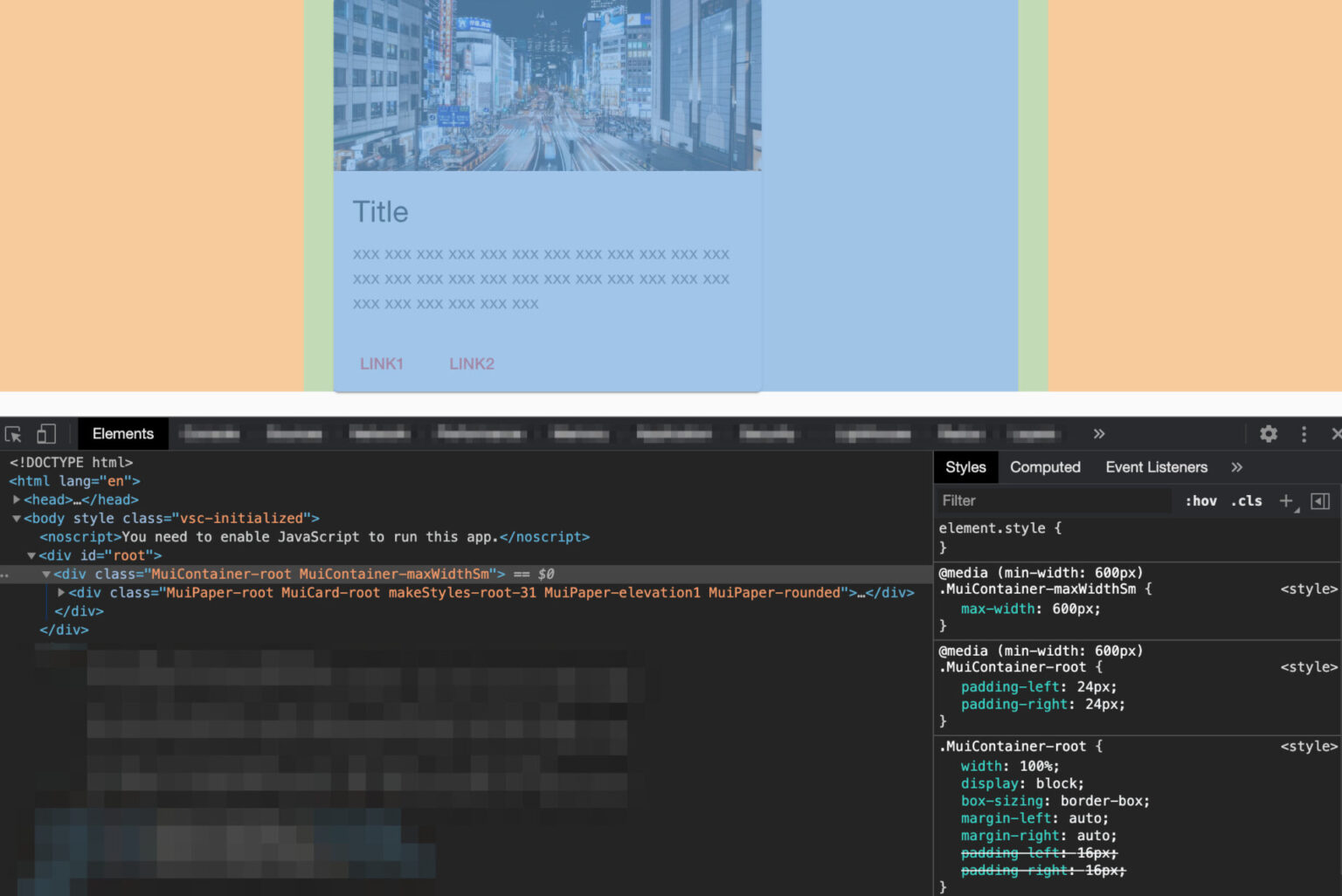Collapse the body element in the DOM tree
This screenshot has height=896, width=1342.
click(16, 517)
